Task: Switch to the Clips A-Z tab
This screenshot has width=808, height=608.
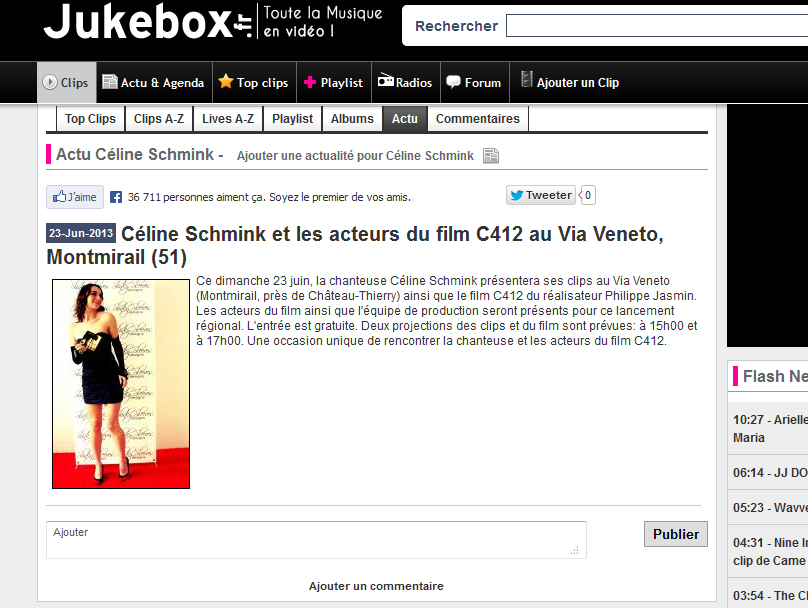Action: click(159, 119)
